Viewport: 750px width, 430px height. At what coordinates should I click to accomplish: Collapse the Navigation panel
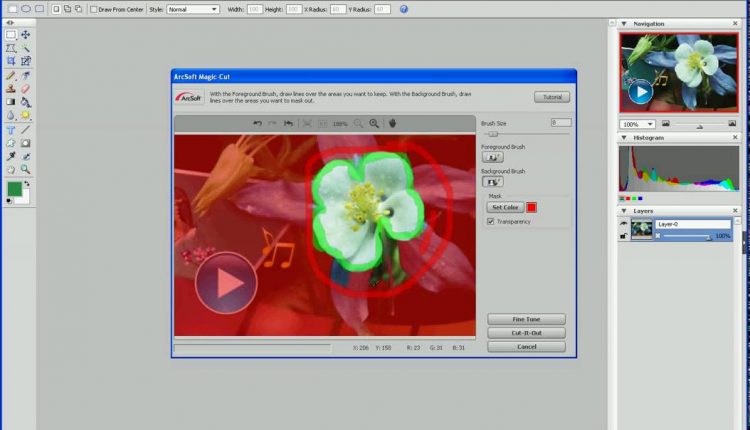point(624,23)
